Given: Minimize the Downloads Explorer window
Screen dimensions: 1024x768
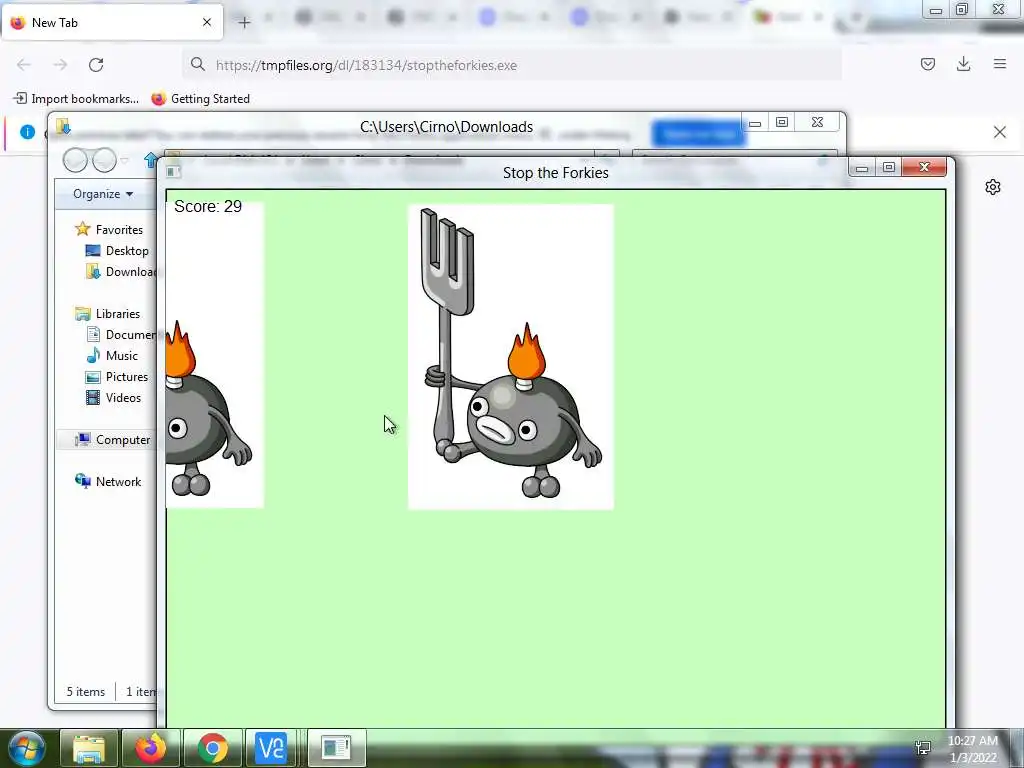Looking at the screenshot, I should pos(755,123).
